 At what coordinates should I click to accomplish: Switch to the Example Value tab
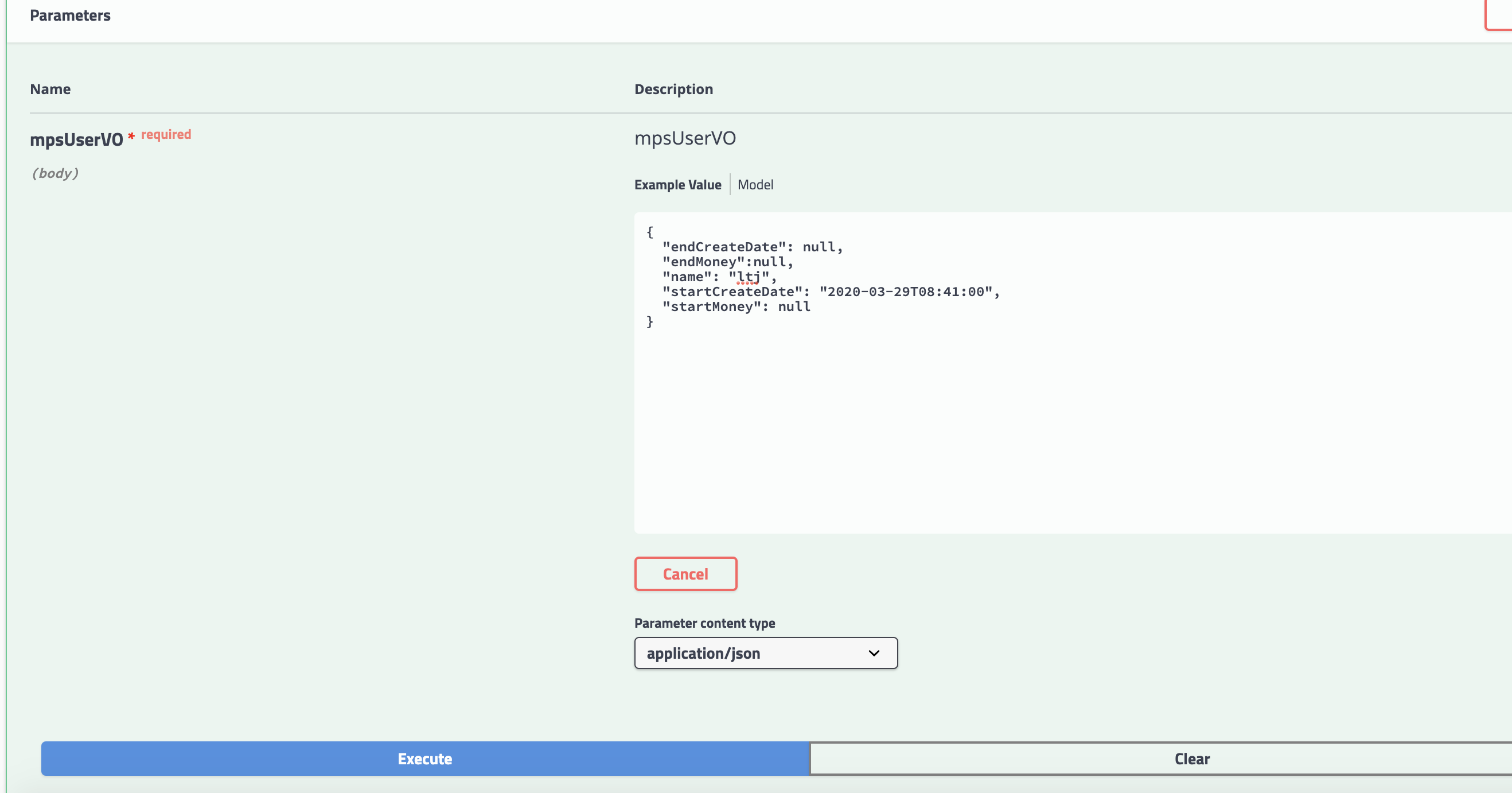[x=677, y=184]
